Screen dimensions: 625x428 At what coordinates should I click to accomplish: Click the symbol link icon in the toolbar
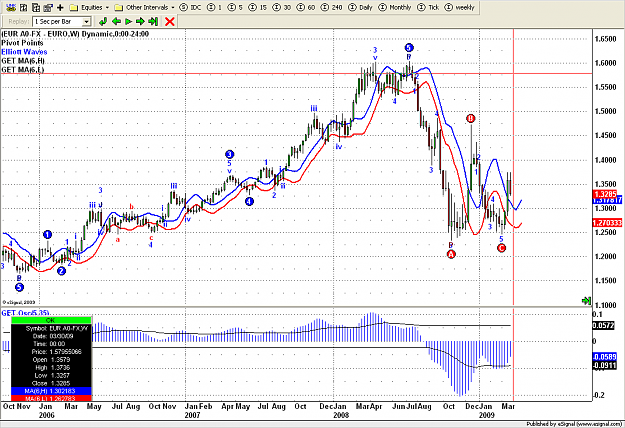coord(12,7)
